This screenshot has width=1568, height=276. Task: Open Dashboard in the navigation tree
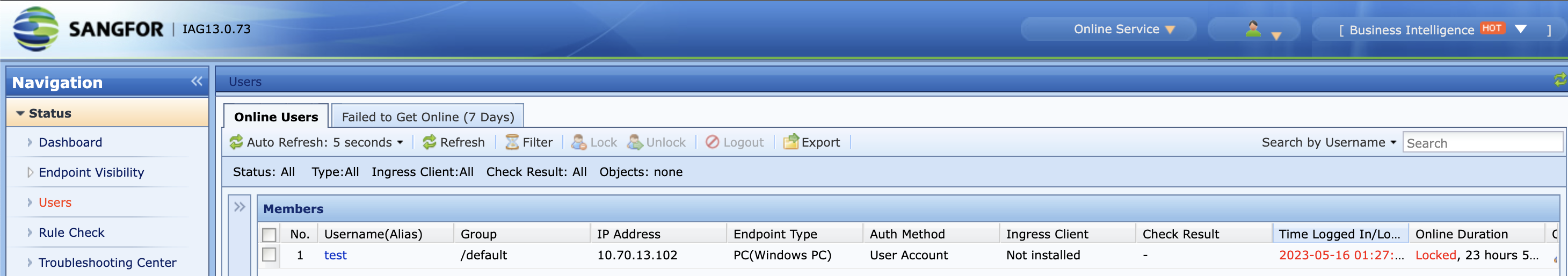pyautogui.click(x=70, y=143)
